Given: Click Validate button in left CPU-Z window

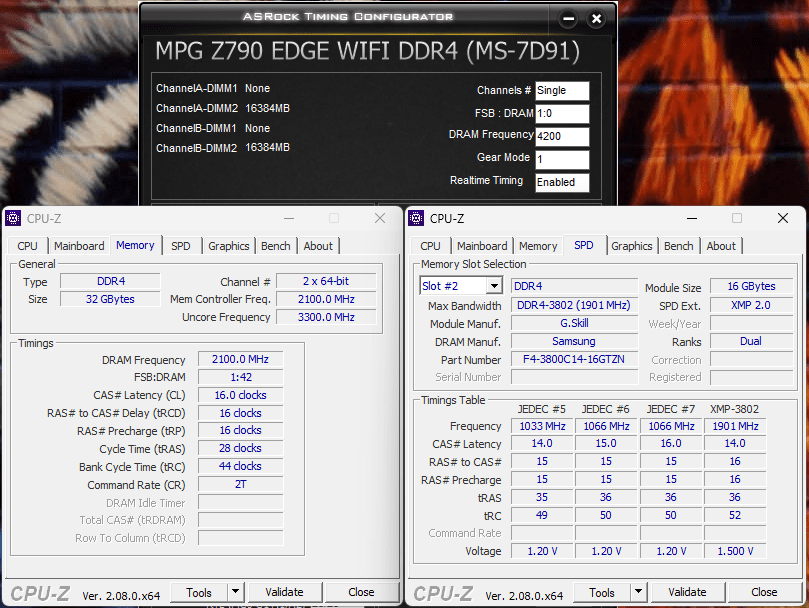Looking at the screenshot, I should point(284,592).
